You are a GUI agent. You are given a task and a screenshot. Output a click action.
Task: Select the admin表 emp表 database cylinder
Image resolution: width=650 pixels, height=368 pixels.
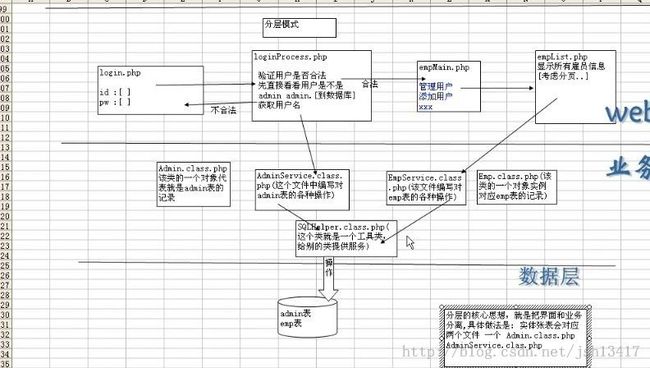(x=307, y=317)
